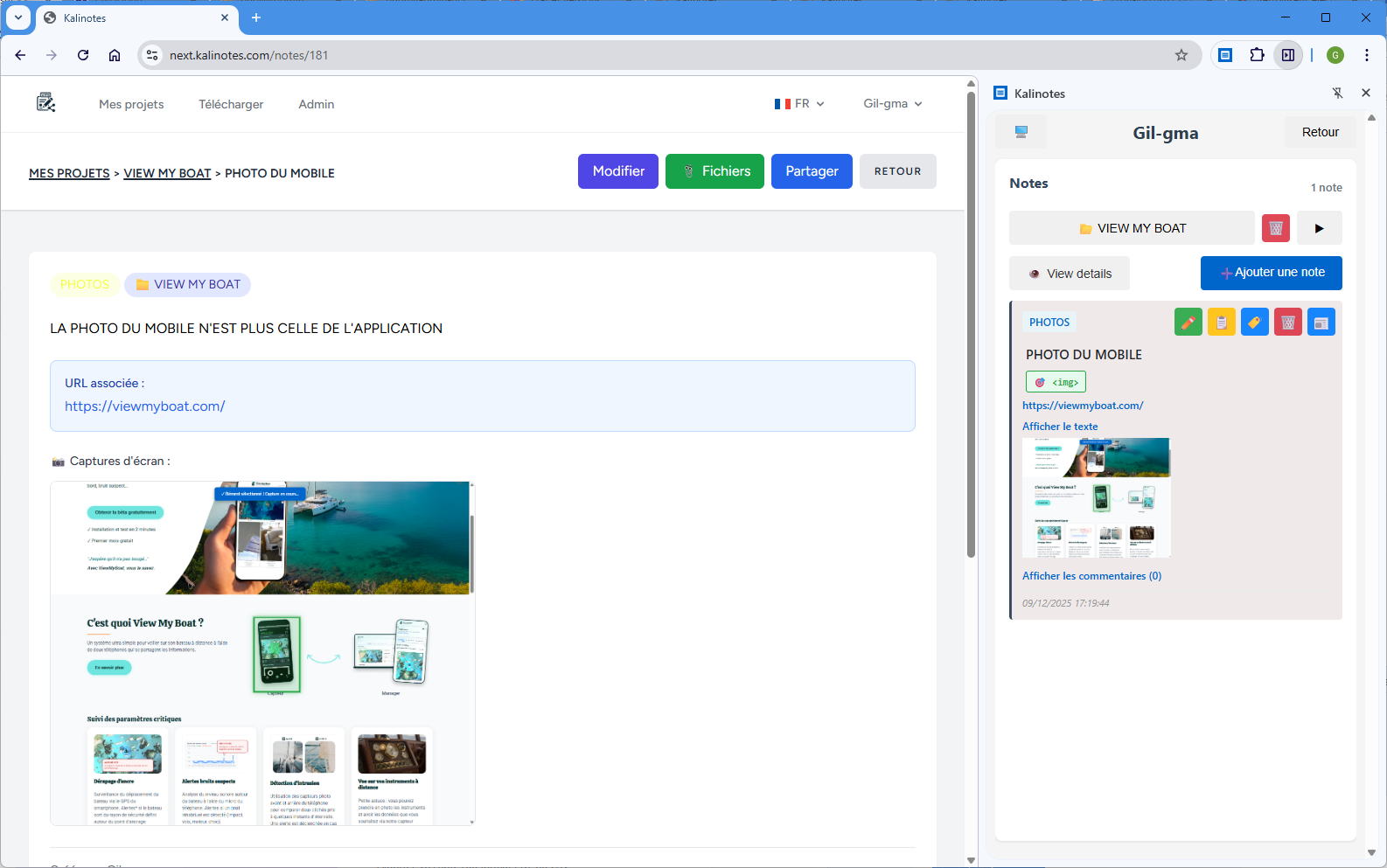This screenshot has width=1387, height=868.
Task: Go forward in browser history
Action: point(52,55)
